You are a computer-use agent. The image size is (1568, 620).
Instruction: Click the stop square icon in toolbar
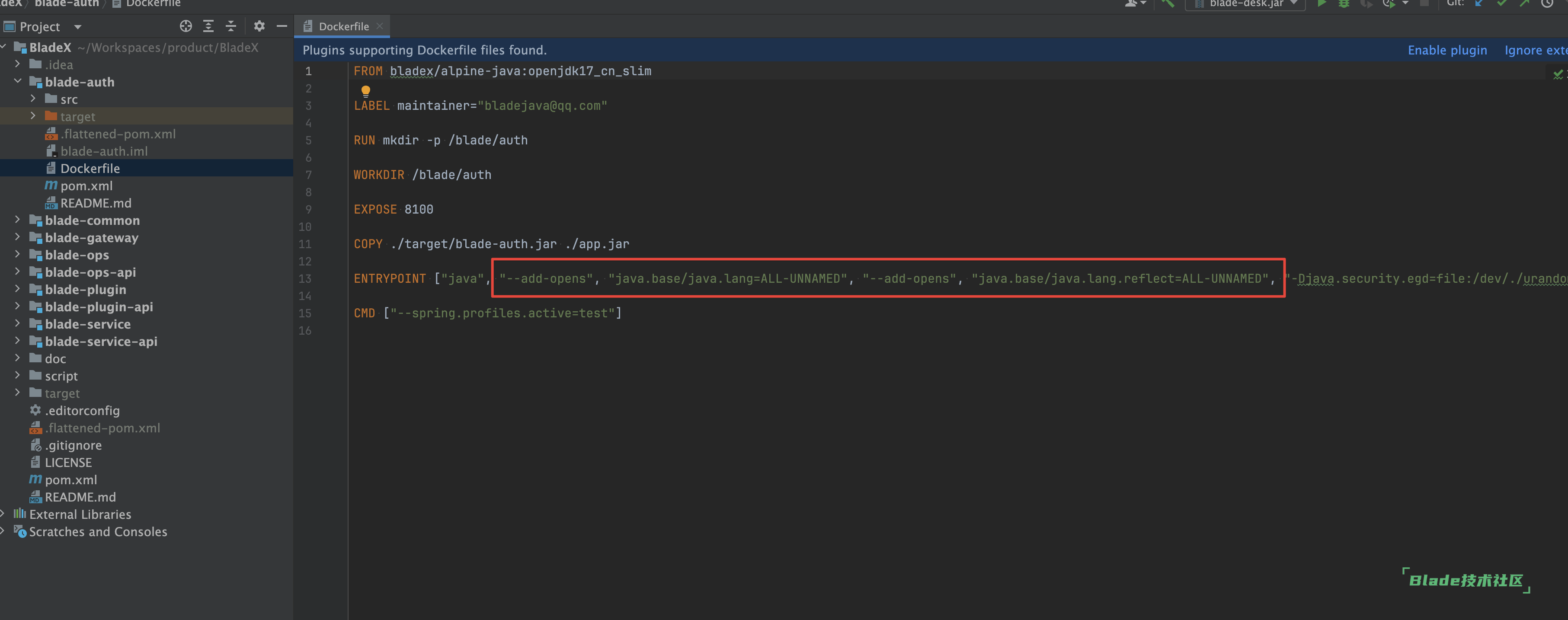[x=1424, y=3]
